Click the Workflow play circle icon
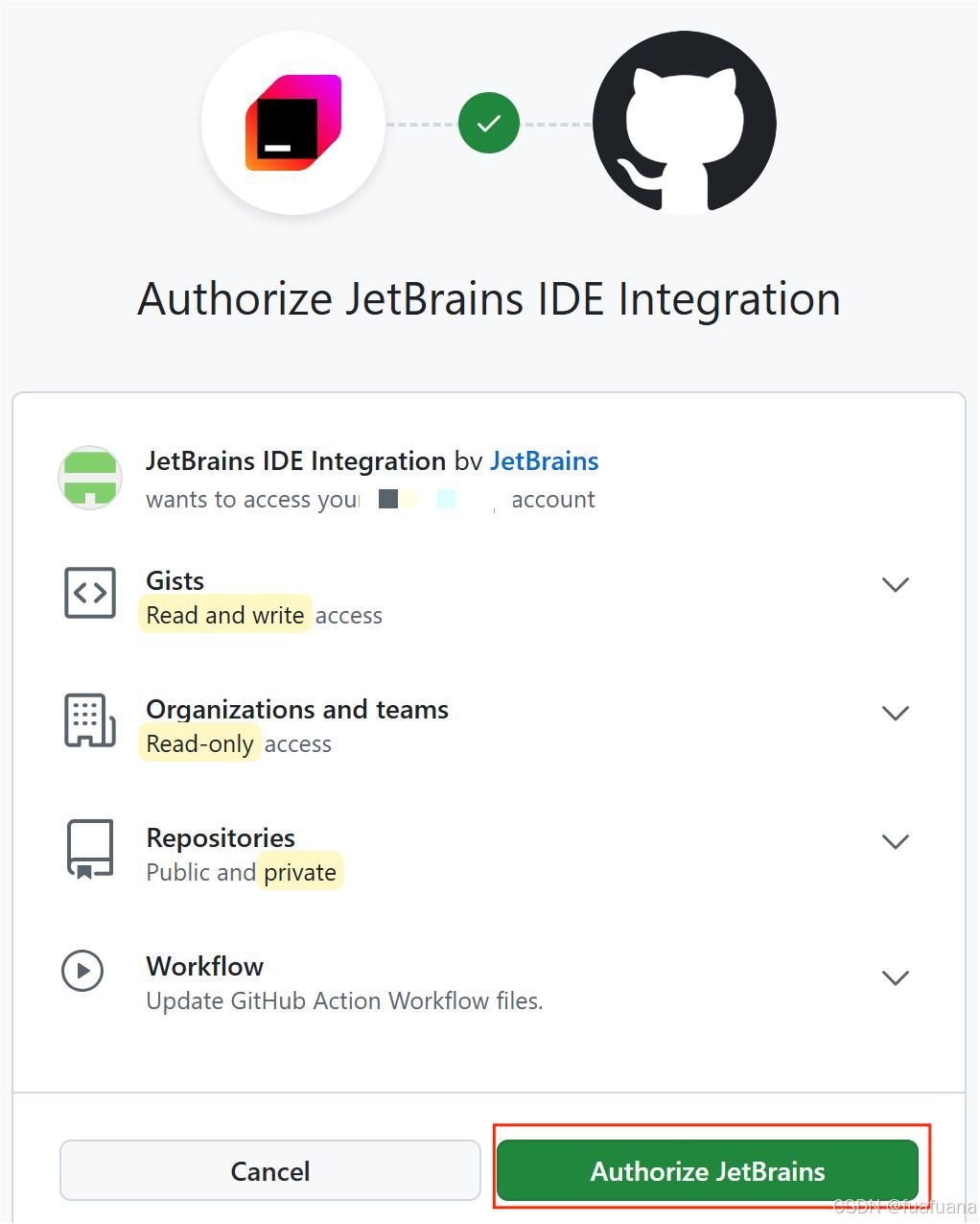The width and height of the screenshot is (980, 1224). click(x=82, y=971)
